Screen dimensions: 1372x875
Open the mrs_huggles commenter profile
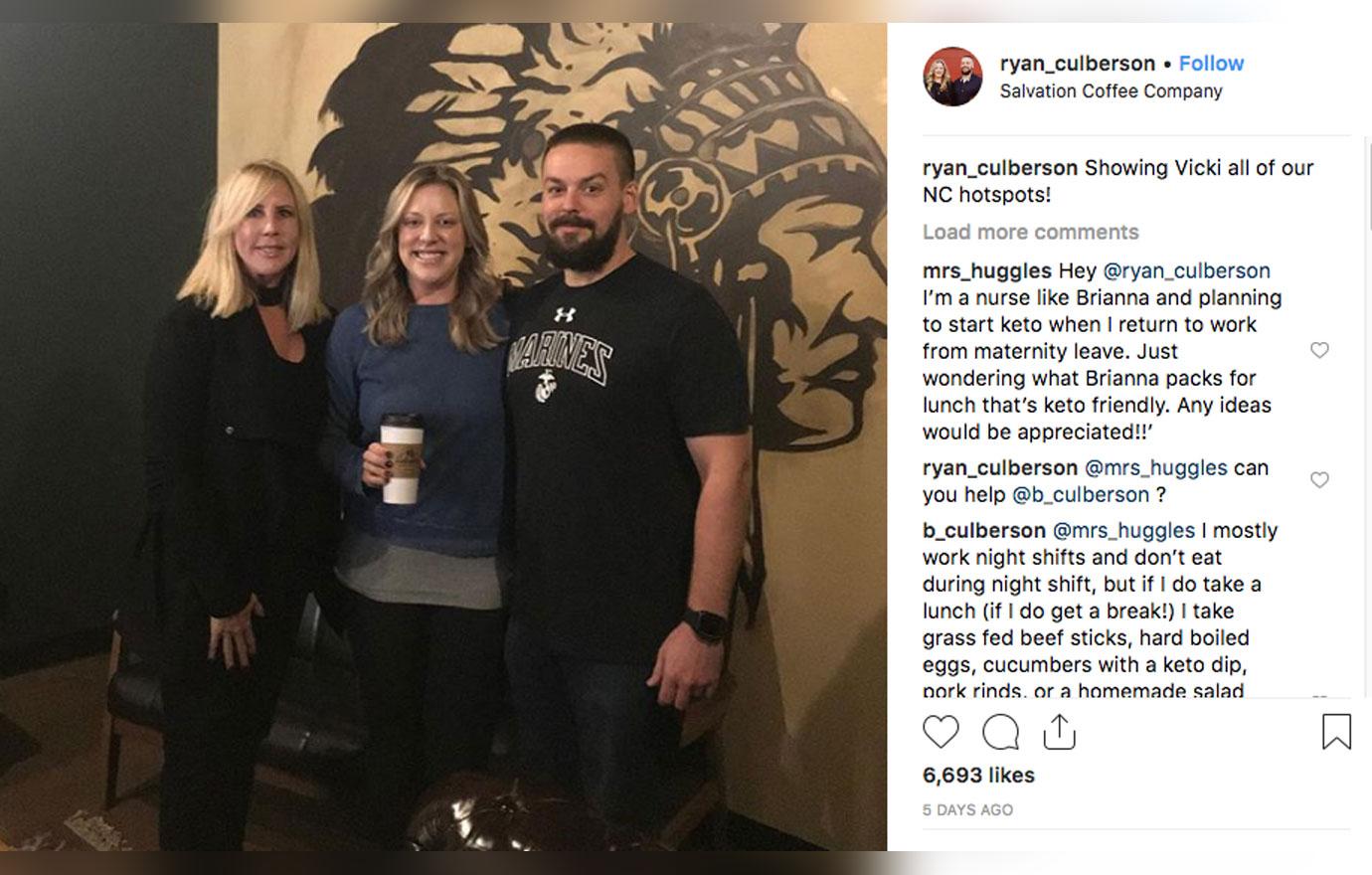[x=986, y=270]
